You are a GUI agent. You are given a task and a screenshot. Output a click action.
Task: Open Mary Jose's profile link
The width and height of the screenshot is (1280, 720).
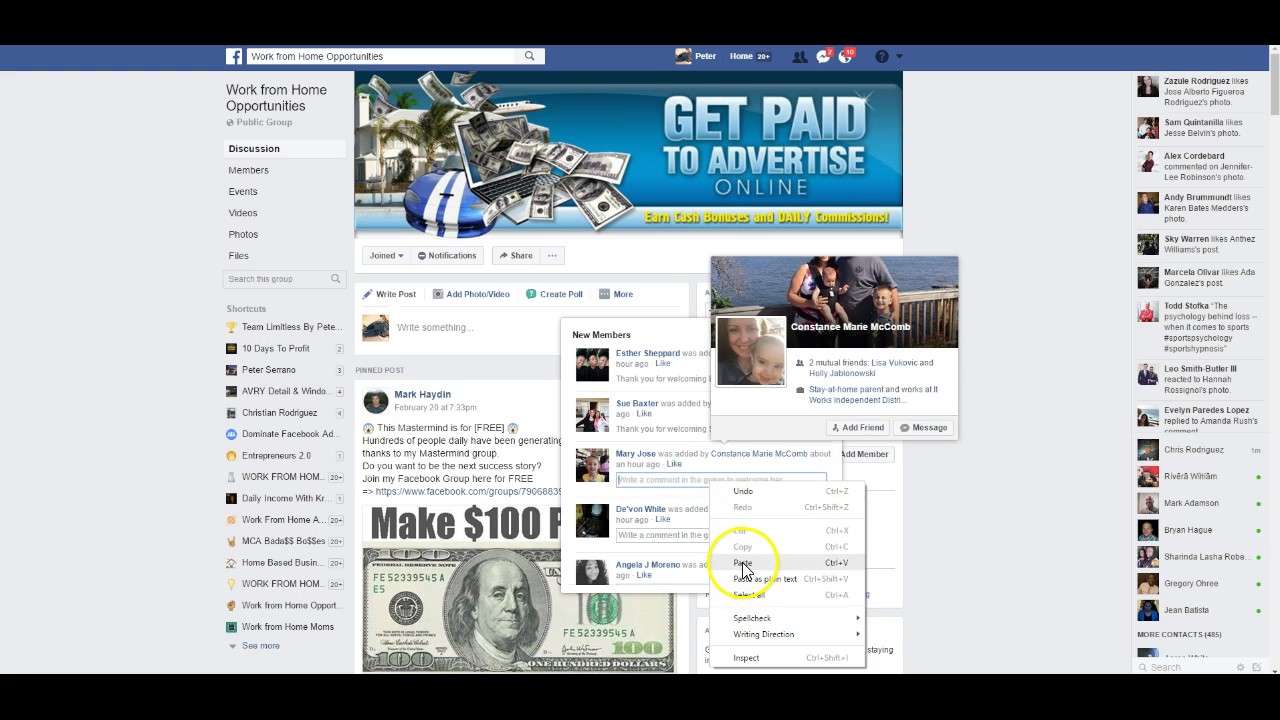pos(636,454)
